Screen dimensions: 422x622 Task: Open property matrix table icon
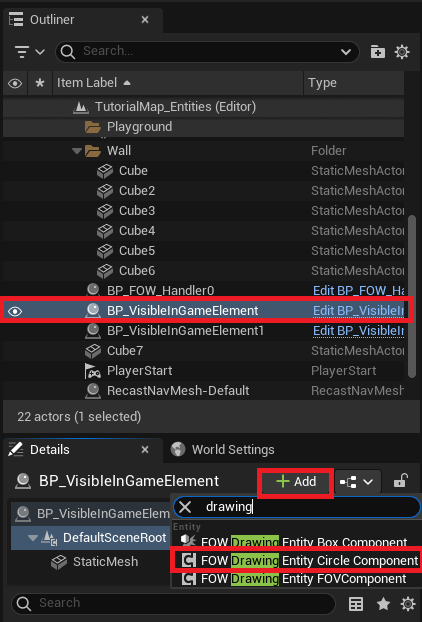pyautogui.click(x=356, y=604)
